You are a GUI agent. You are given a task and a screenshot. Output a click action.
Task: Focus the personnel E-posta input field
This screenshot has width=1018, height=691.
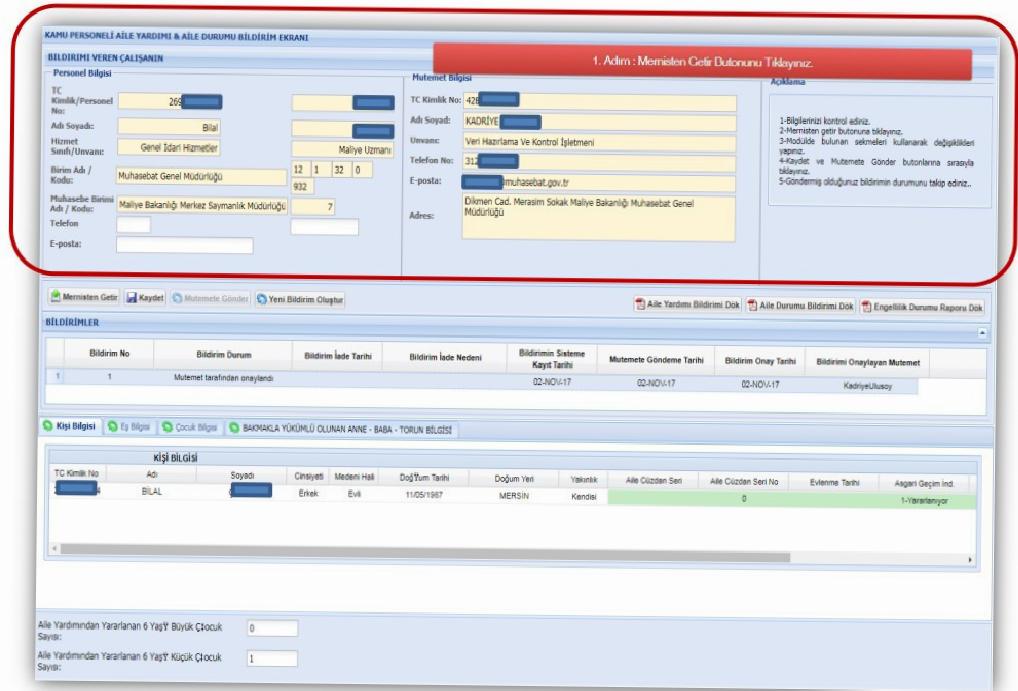184,246
